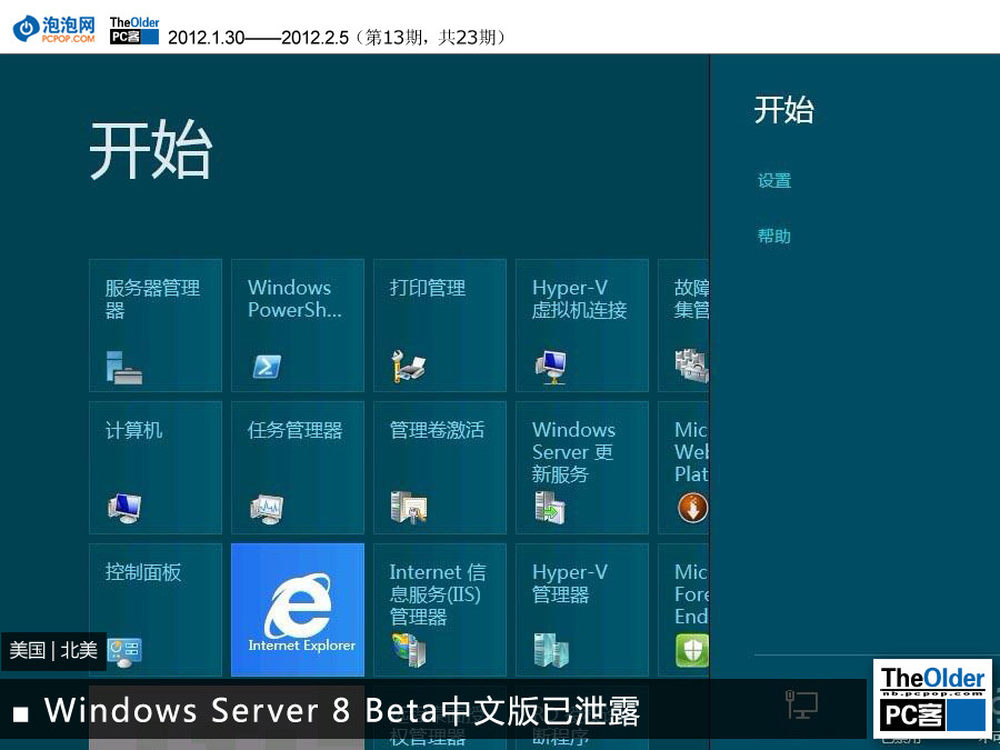The width and height of the screenshot is (1000, 750).
Task: Open Hyper-V 虚拟机连接 tile
Action: [581, 325]
